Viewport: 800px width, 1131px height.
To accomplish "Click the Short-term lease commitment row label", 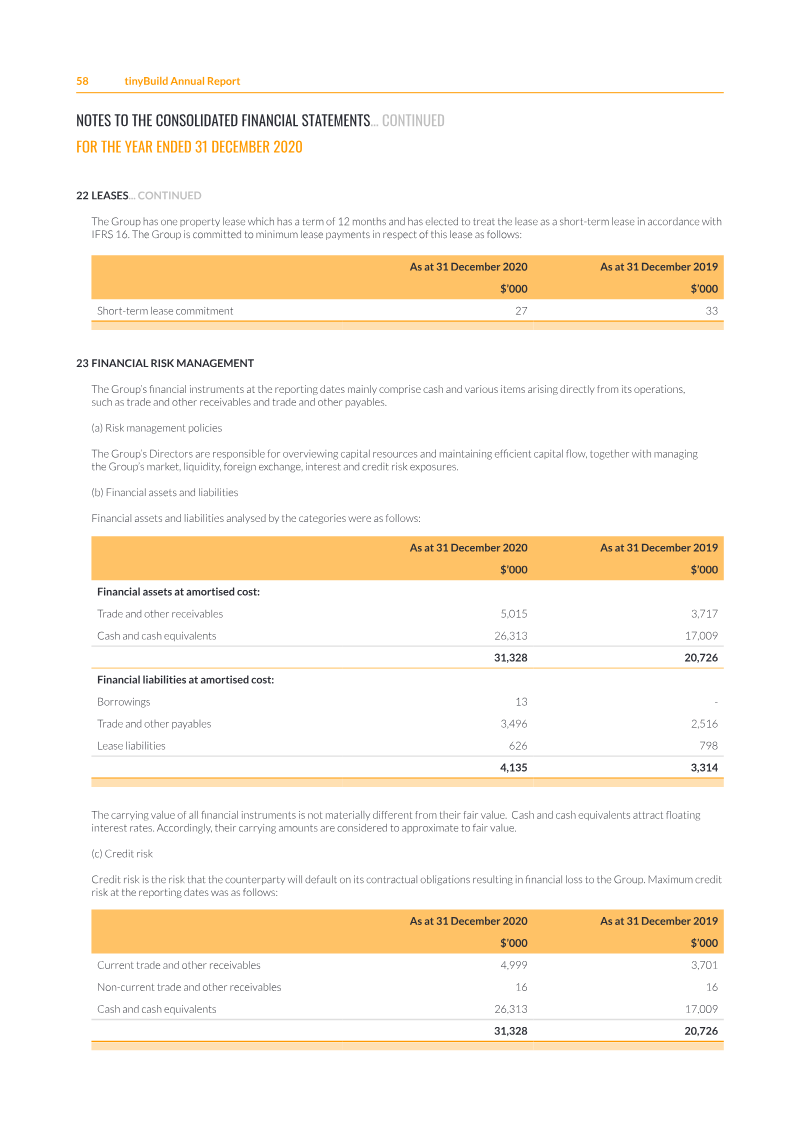I will 165,311.
